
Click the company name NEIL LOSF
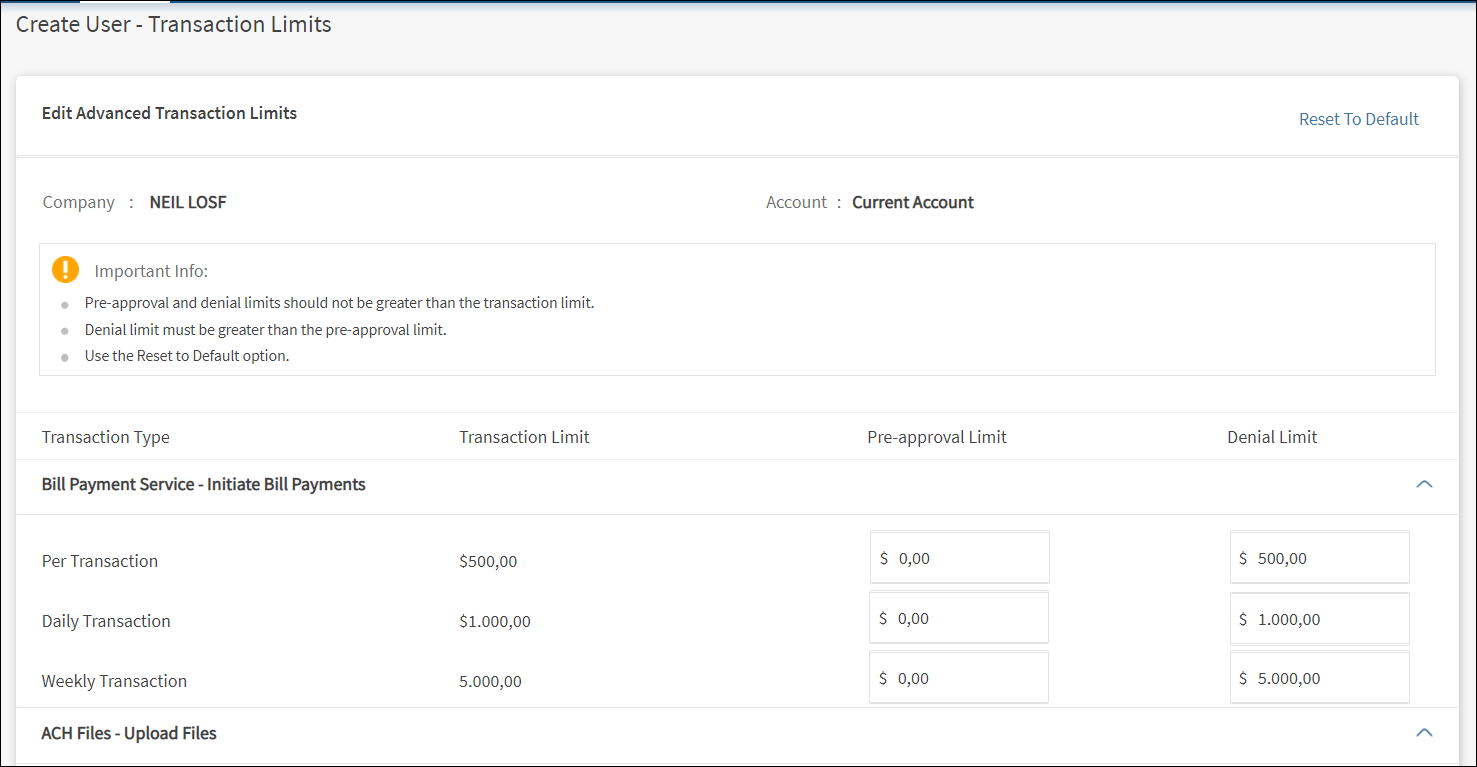tap(188, 202)
